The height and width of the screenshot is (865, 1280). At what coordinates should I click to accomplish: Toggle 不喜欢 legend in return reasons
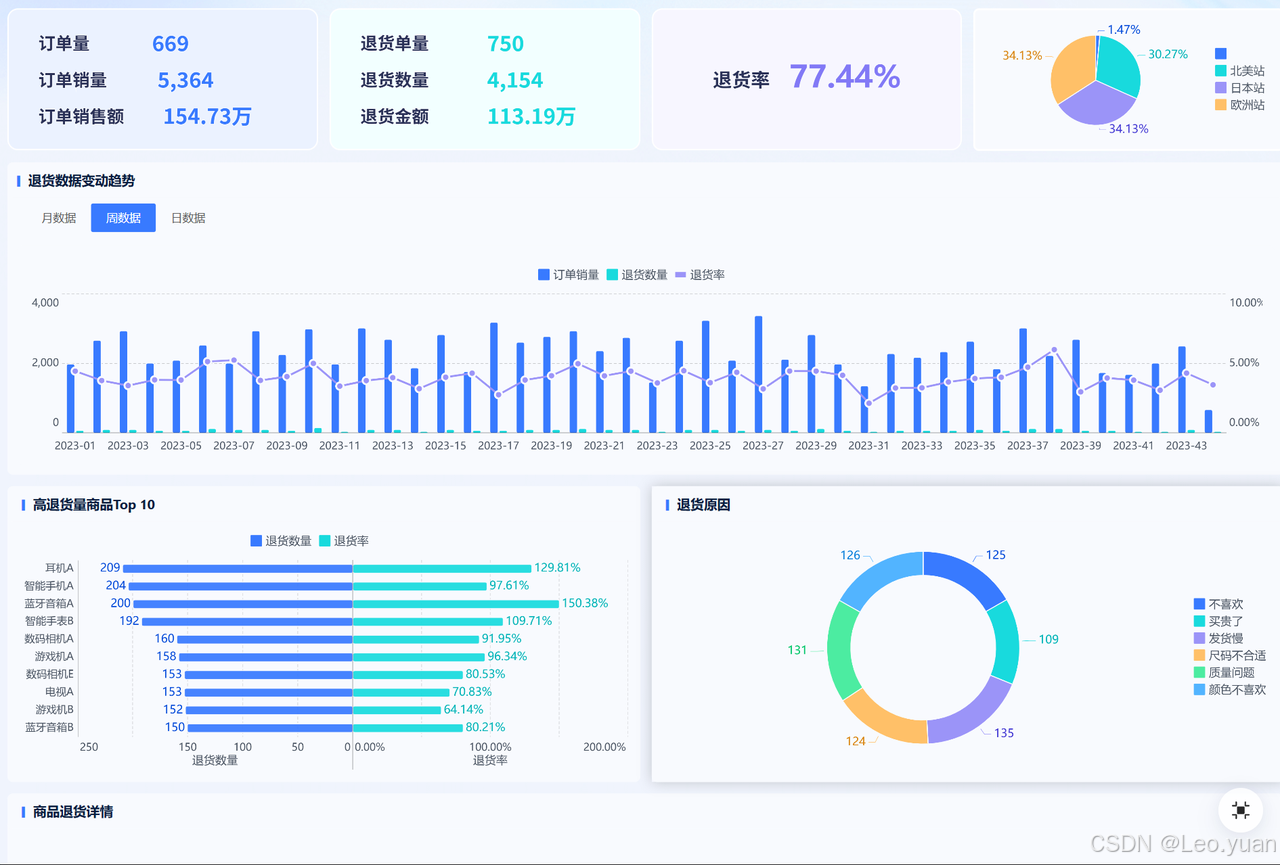(1218, 604)
